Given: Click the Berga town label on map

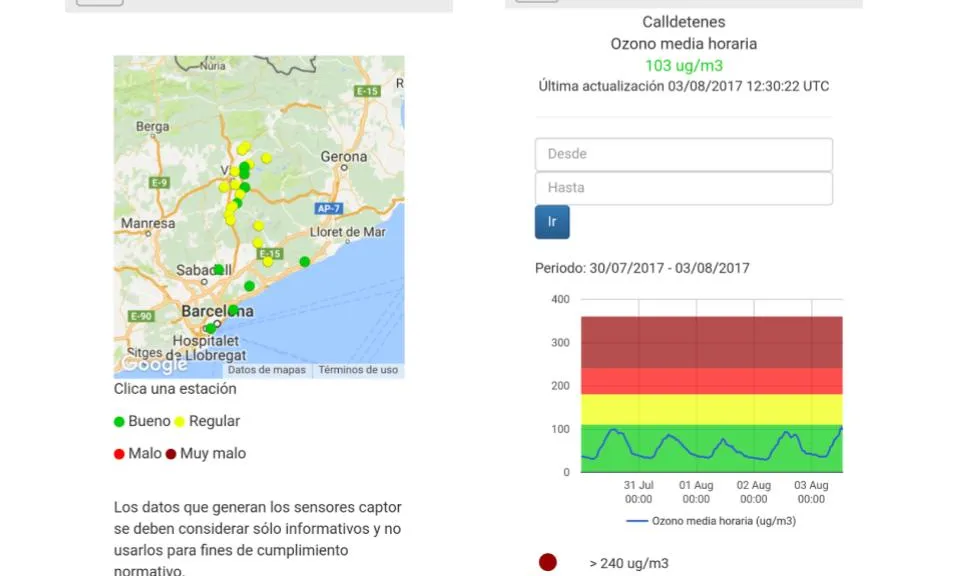Looking at the screenshot, I should click(x=152, y=127).
